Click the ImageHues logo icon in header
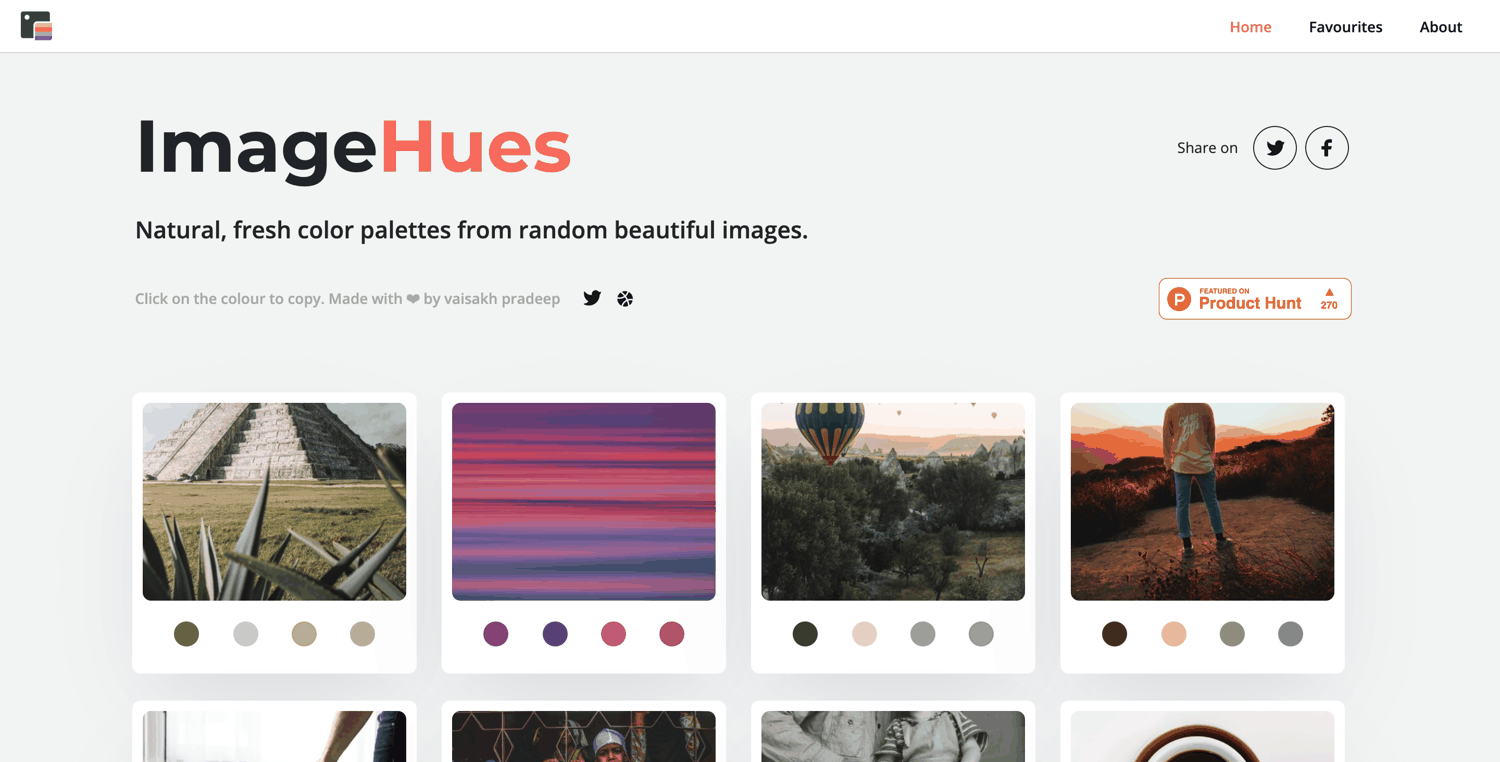This screenshot has height=762, width=1500. pos(36,26)
